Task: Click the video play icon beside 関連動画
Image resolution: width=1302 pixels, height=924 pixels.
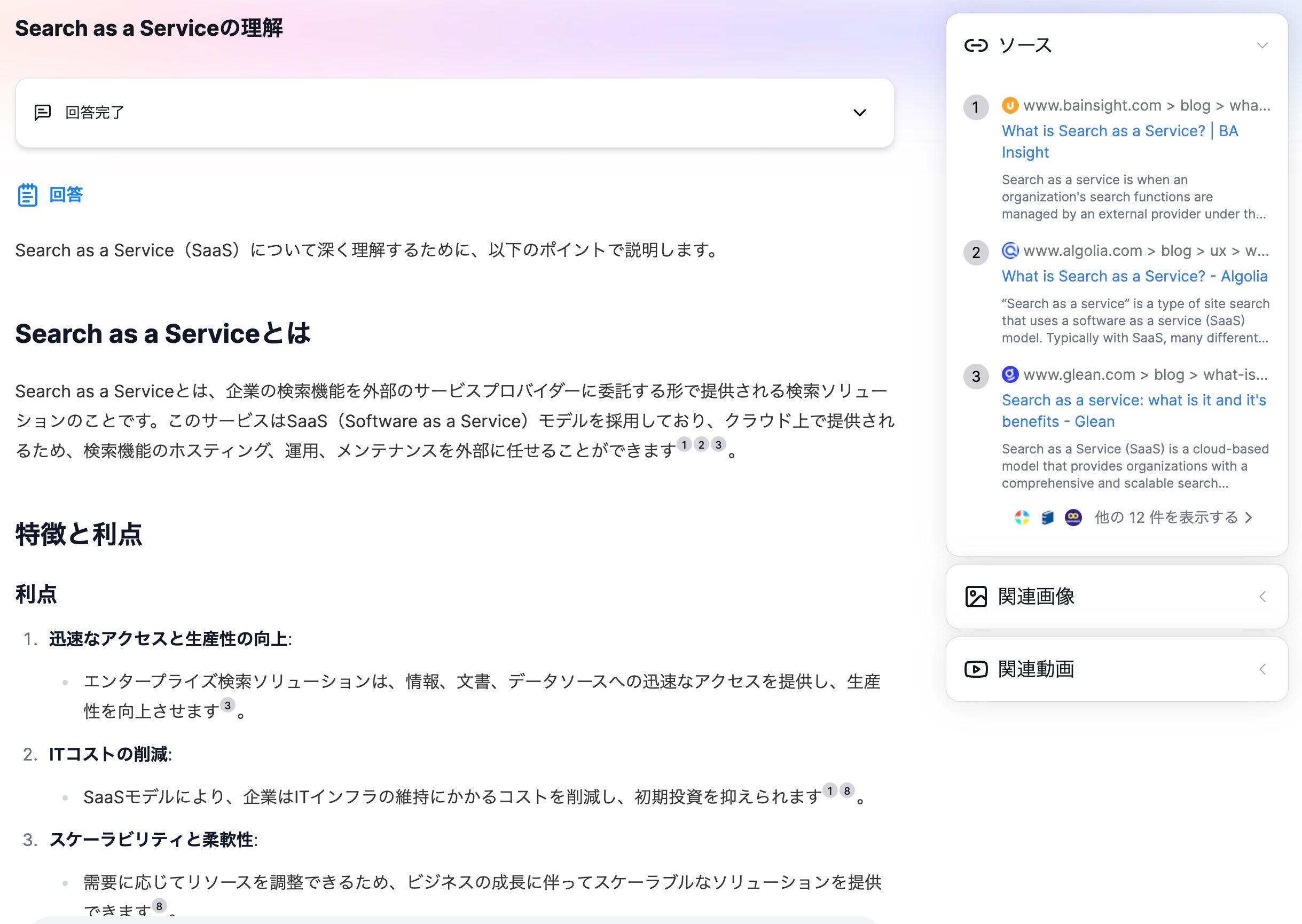Action: pos(976,669)
